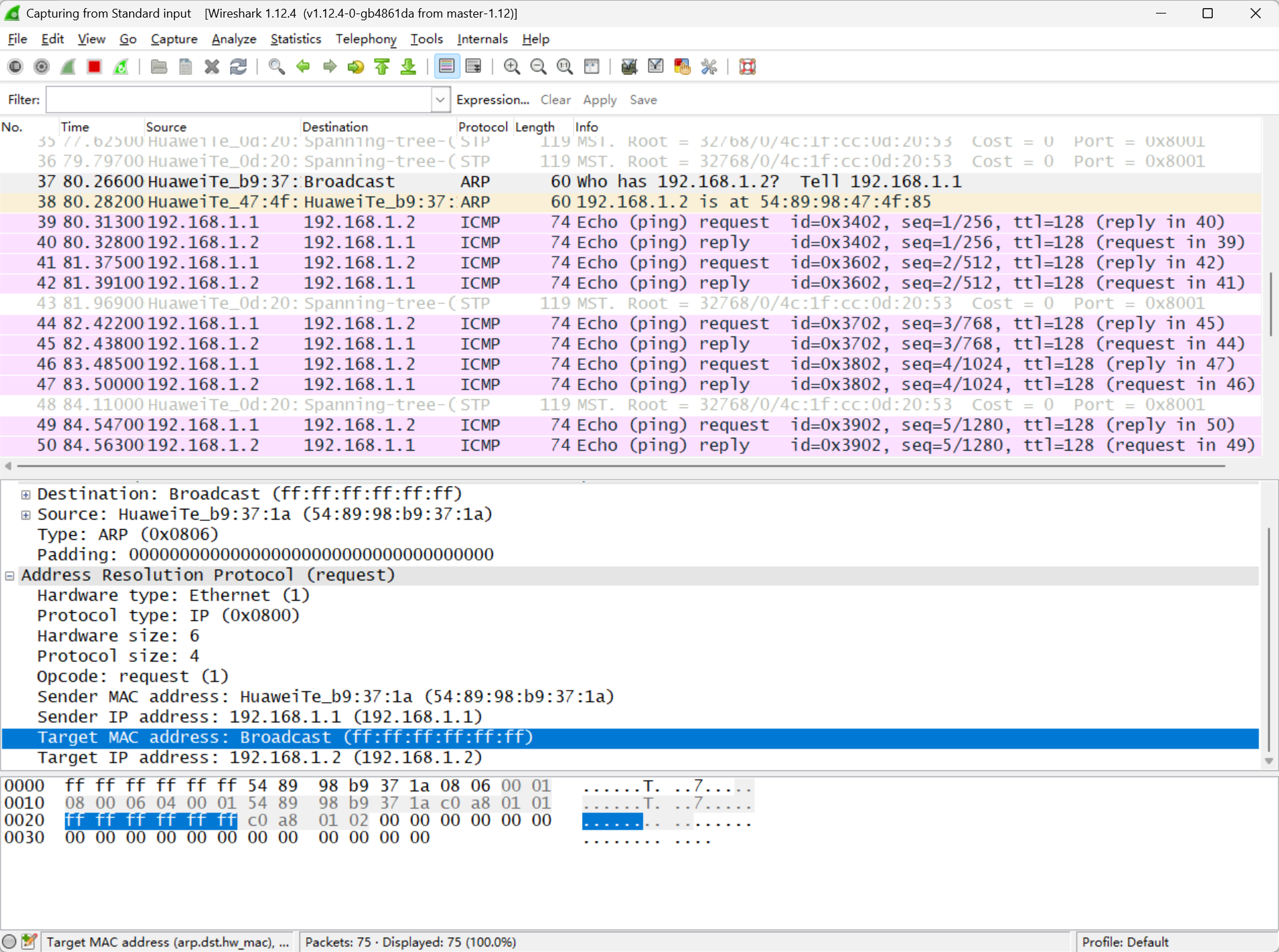Start a new live capture
Image resolution: width=1279 pixels, height=952 pixels.
pyautogui.click(x=68, y=66)
